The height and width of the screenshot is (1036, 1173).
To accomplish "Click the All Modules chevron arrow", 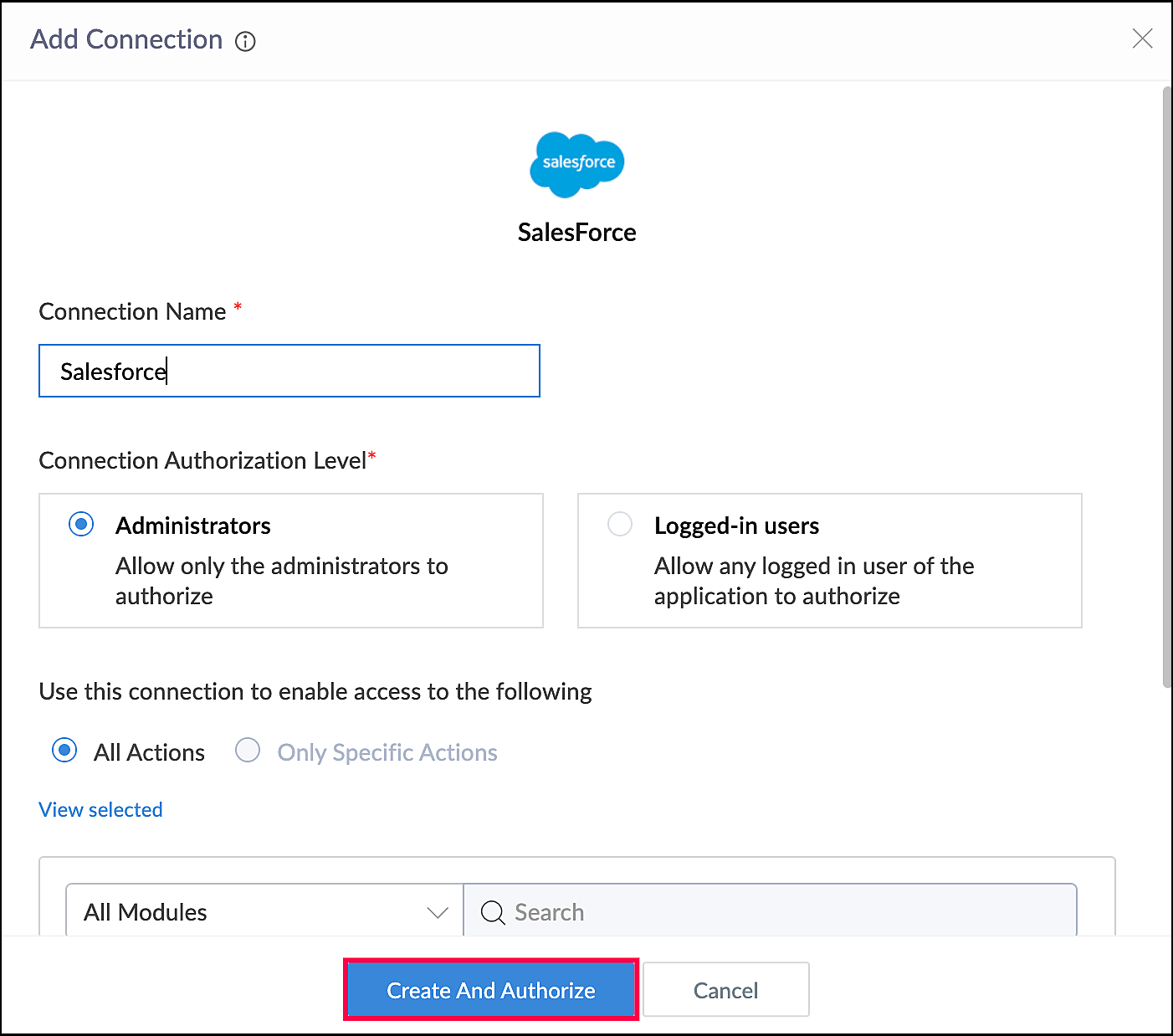I will pyautogui.click(x=438, y=912).
